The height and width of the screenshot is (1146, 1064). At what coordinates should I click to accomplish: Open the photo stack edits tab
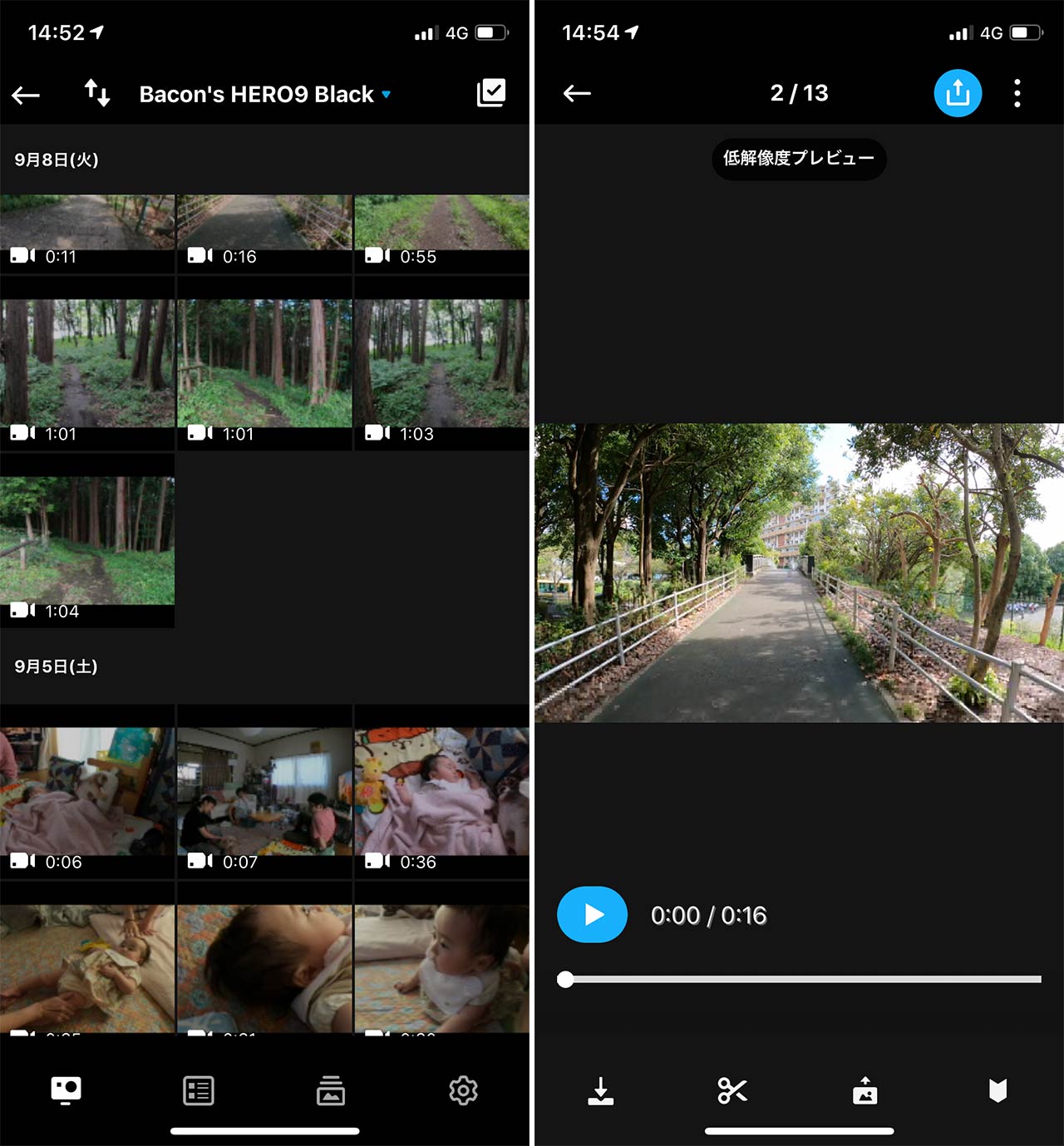pyautogui.click(x=331, y=1090)
